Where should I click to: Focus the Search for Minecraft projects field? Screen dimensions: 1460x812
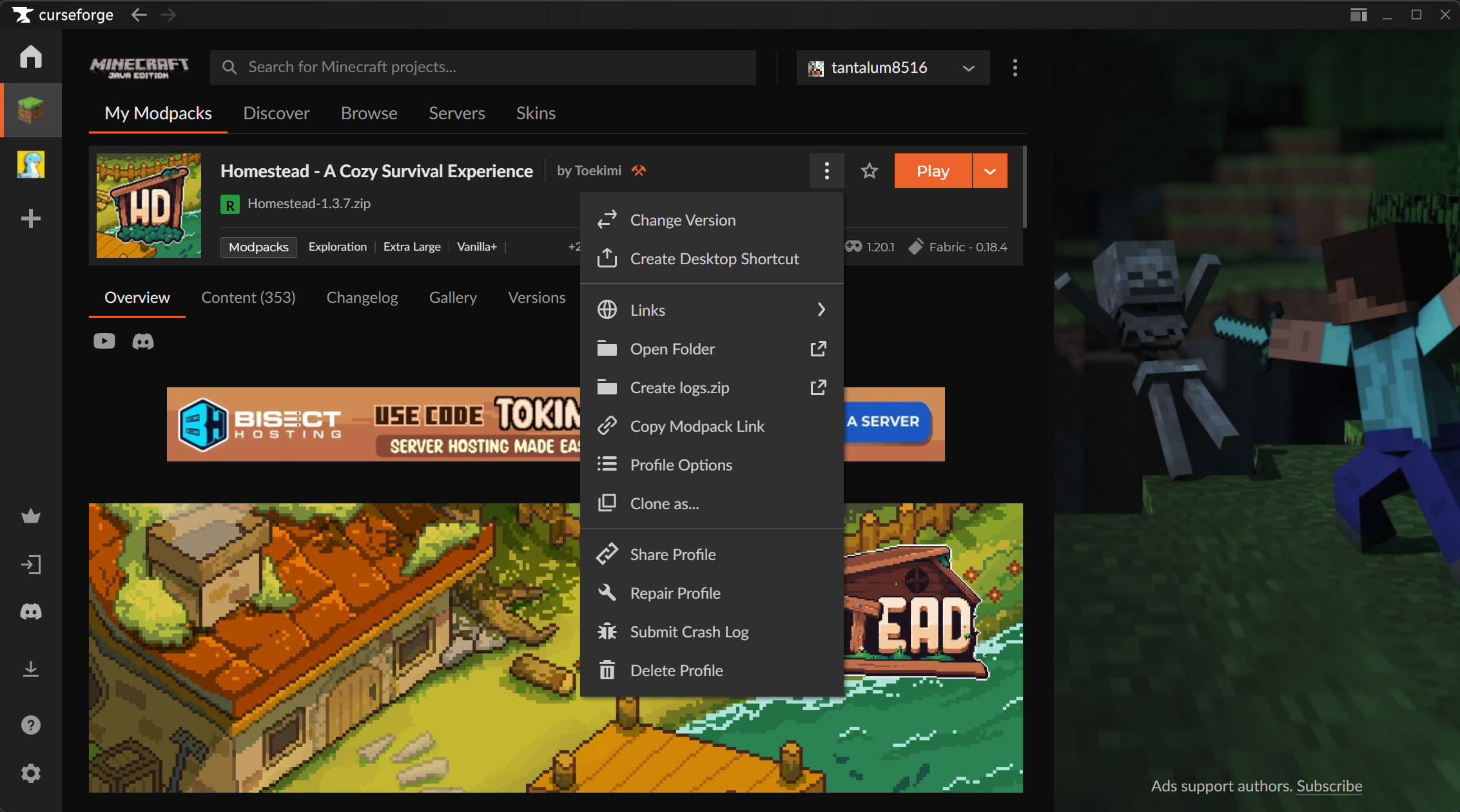tap(483, 68)
